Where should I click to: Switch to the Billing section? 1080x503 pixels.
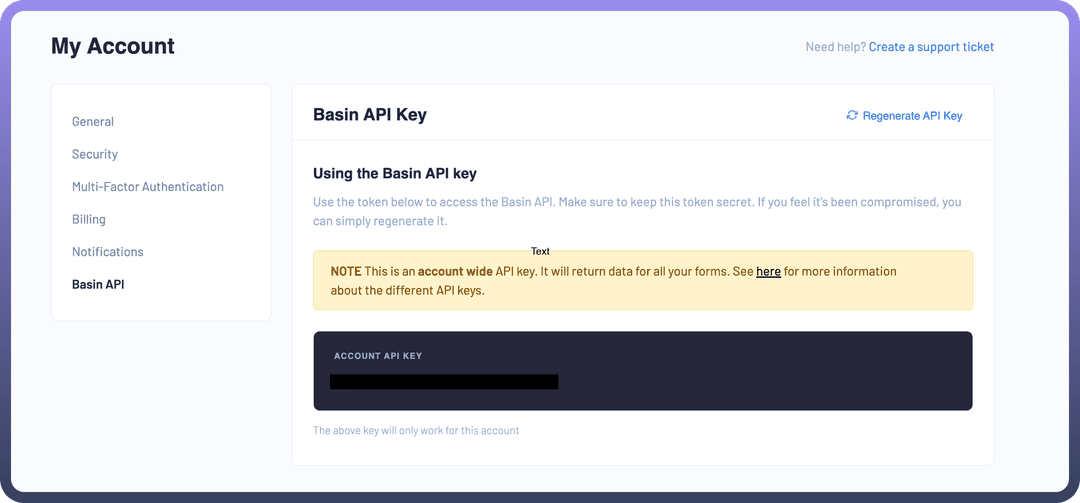point(89,219)
